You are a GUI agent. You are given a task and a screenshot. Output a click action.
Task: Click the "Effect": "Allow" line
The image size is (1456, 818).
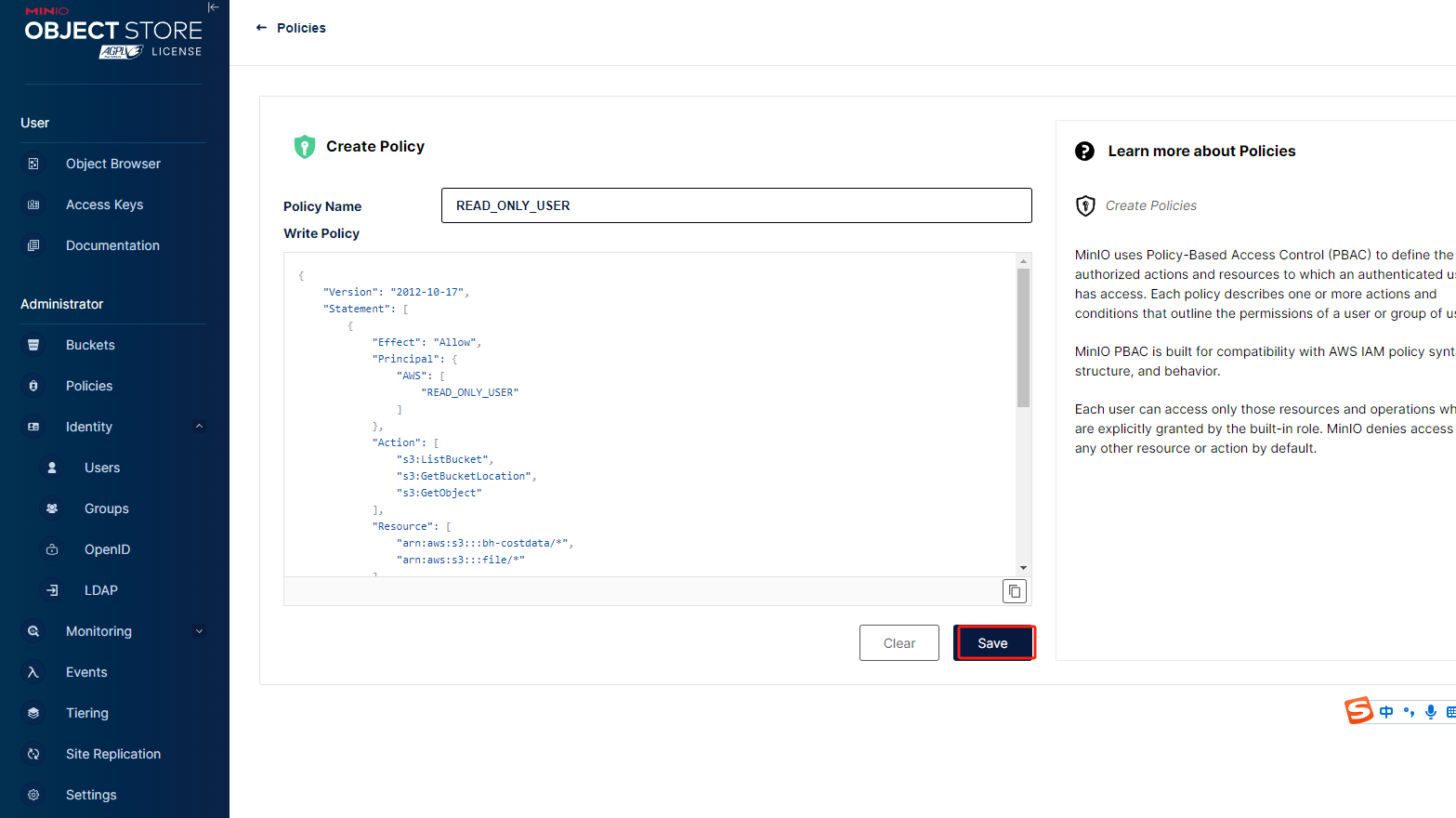point(426,342)
